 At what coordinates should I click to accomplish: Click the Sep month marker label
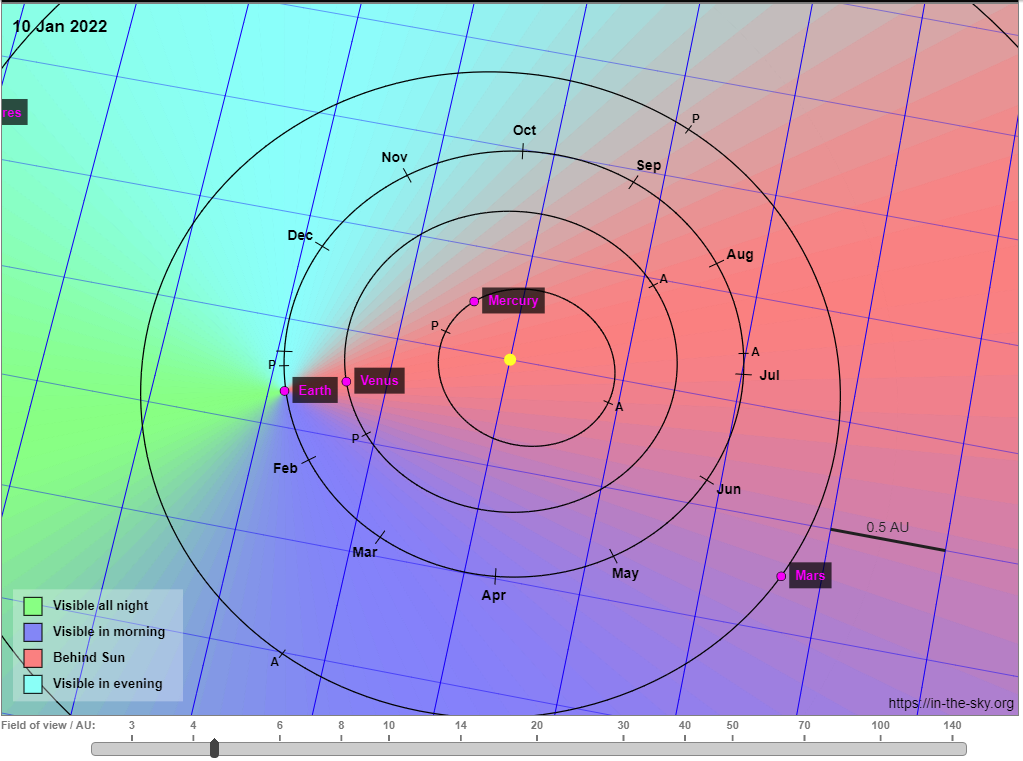coord(649,165)
